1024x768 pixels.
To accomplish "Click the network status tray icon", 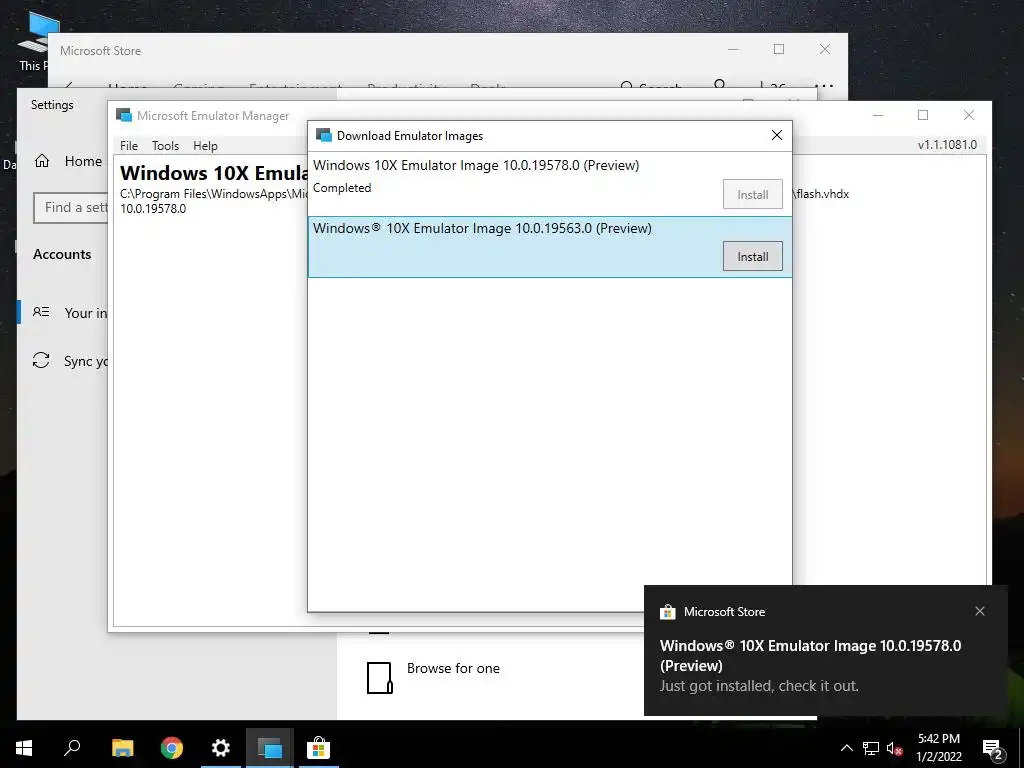I will (871, 748).
